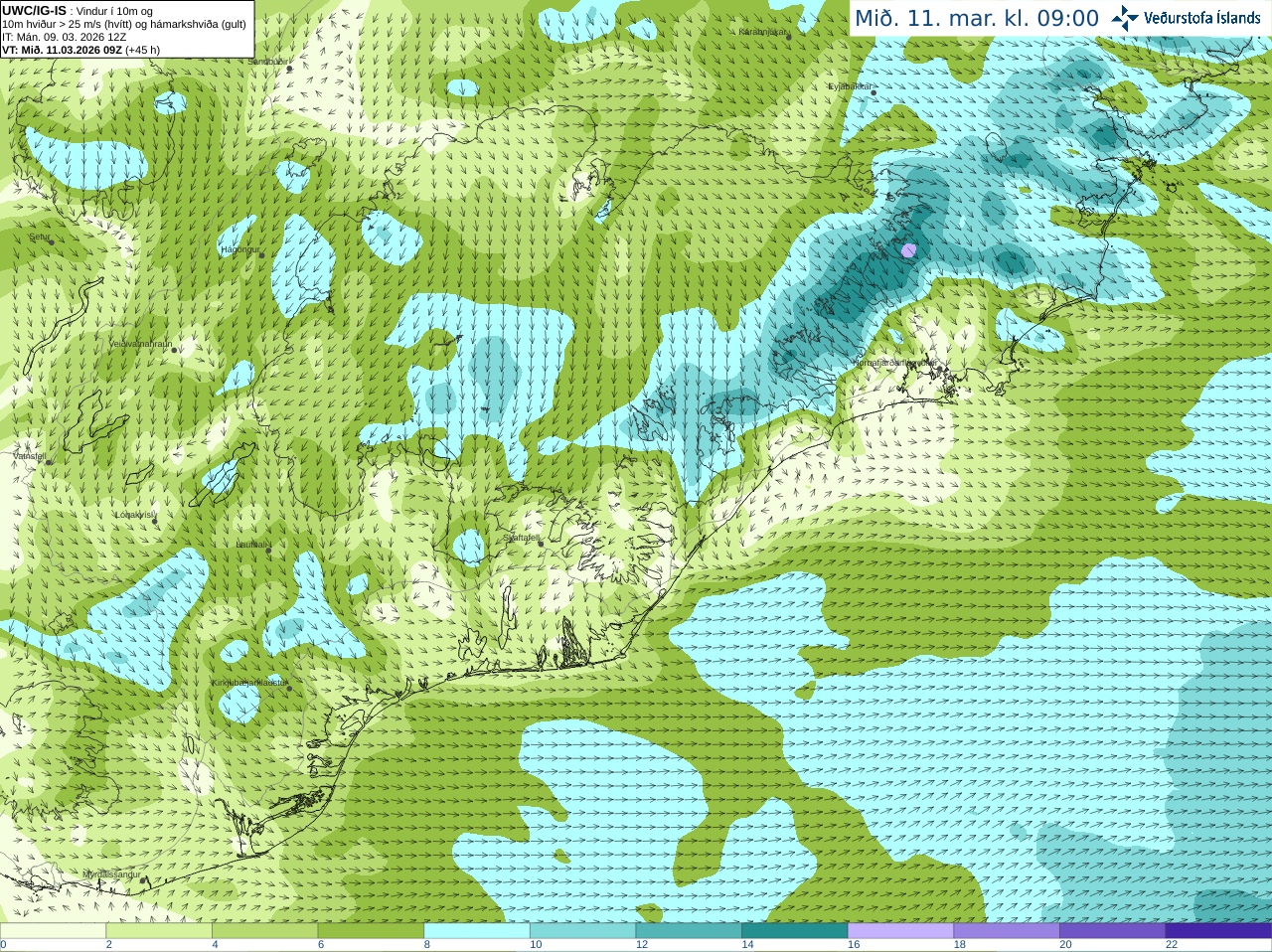Image resolution: width=1272 pixels, height=952 pixels.
Task: Pick the 10–12 m/s legend swatch
Action: [583, 931]
